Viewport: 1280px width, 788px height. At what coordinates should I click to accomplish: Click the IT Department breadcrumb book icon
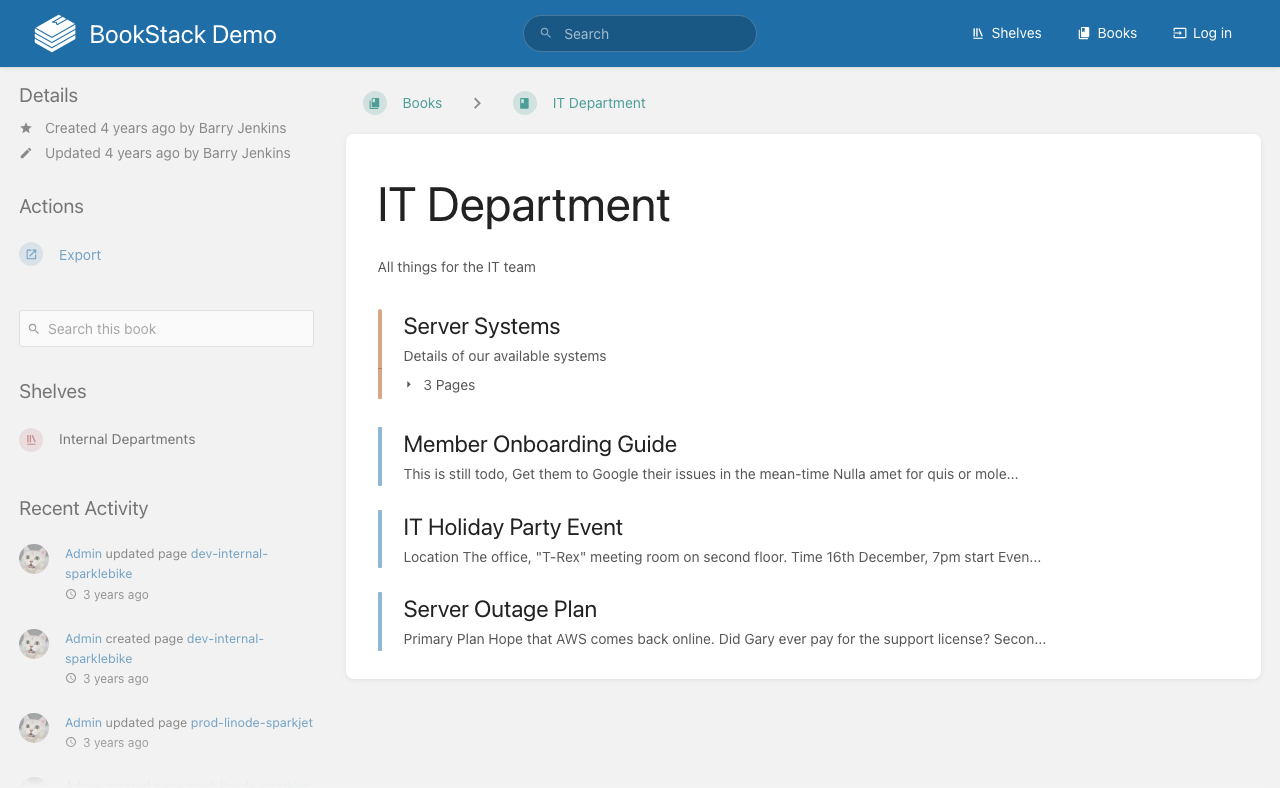tap(524, 103)
